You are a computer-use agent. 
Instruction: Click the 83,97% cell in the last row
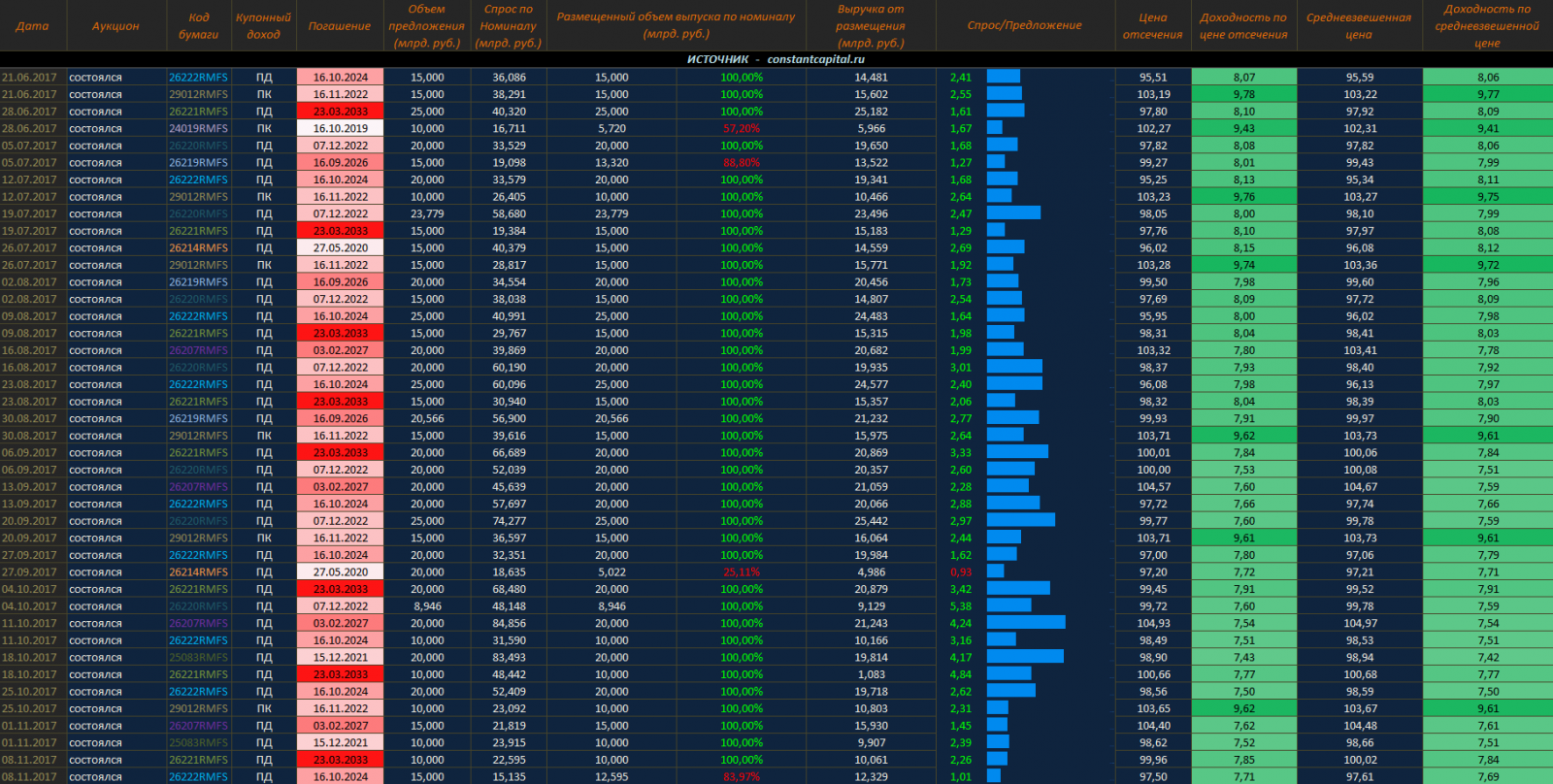click(x=742, y=777)
